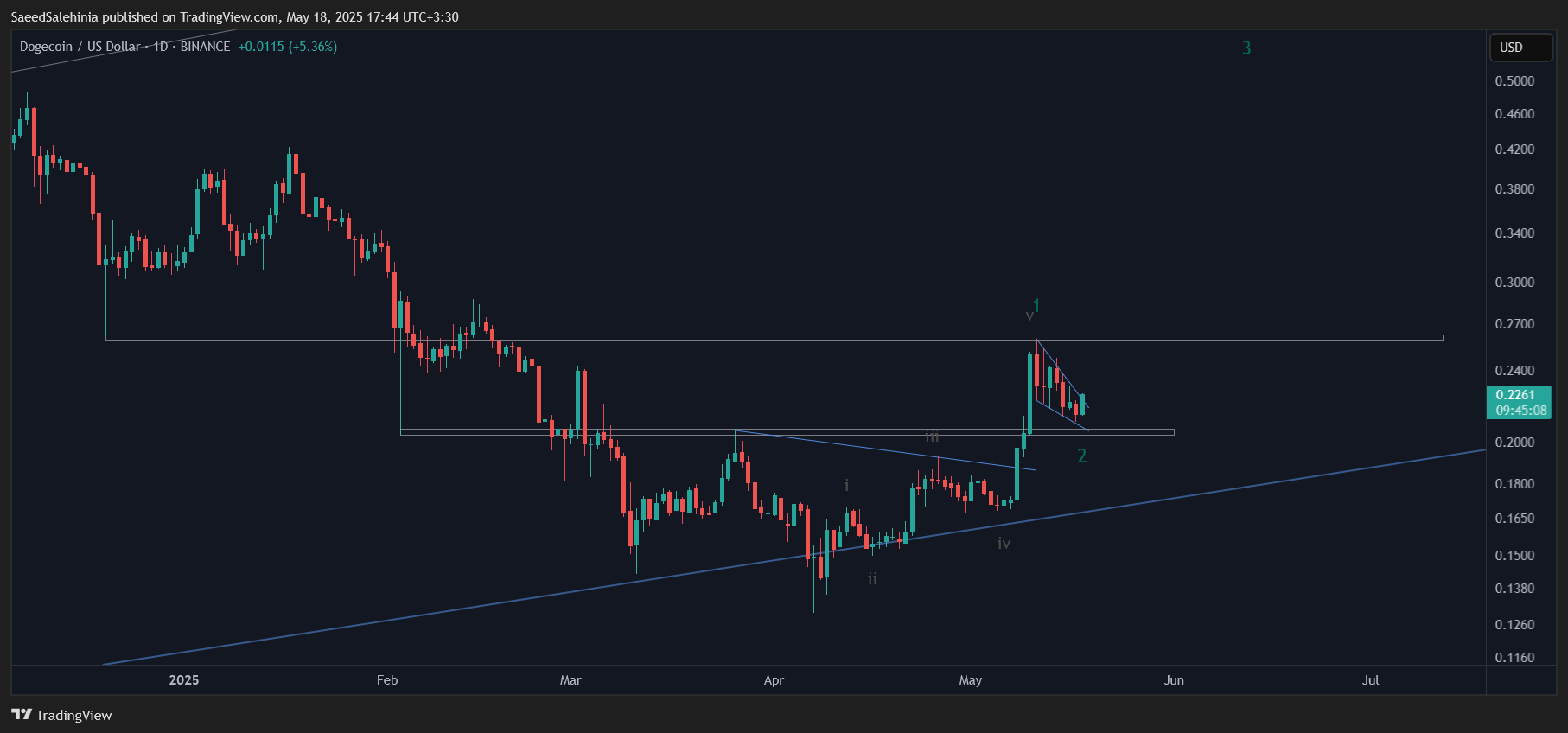Click the 0.1160 price axis label

click(x=1514, y=658)
